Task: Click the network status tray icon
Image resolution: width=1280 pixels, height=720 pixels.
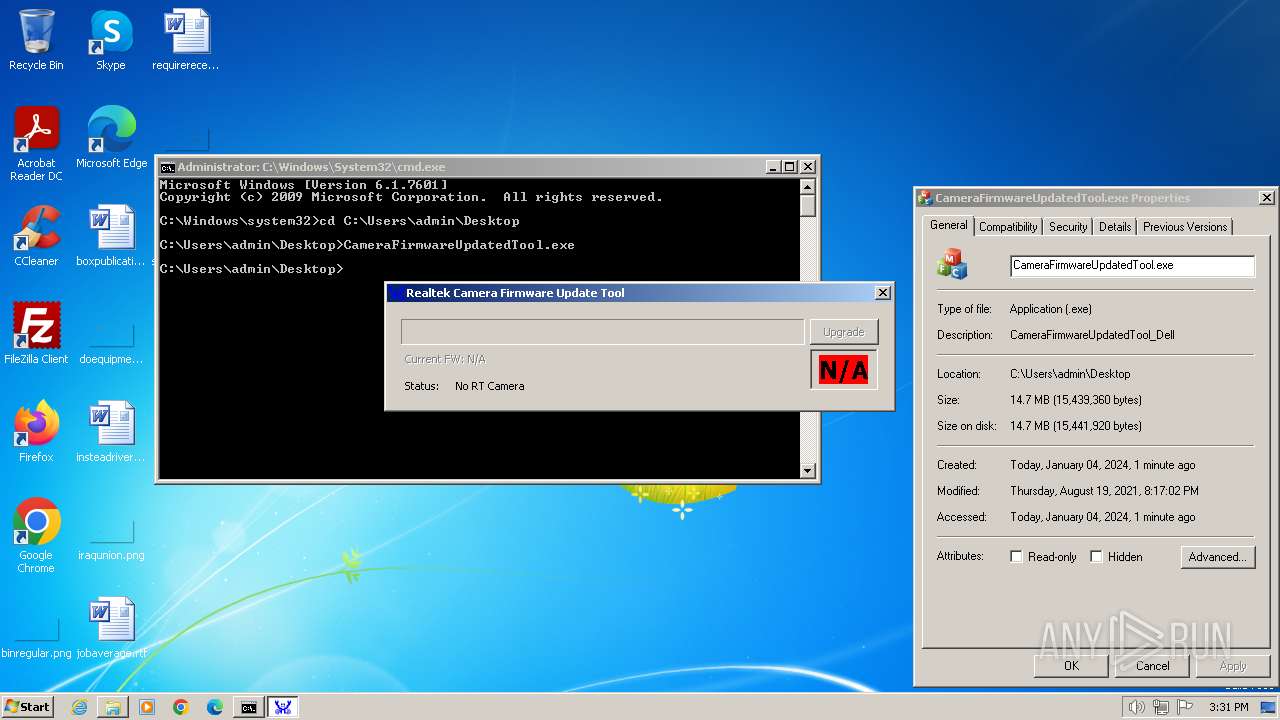Action: click(1160, 707)
